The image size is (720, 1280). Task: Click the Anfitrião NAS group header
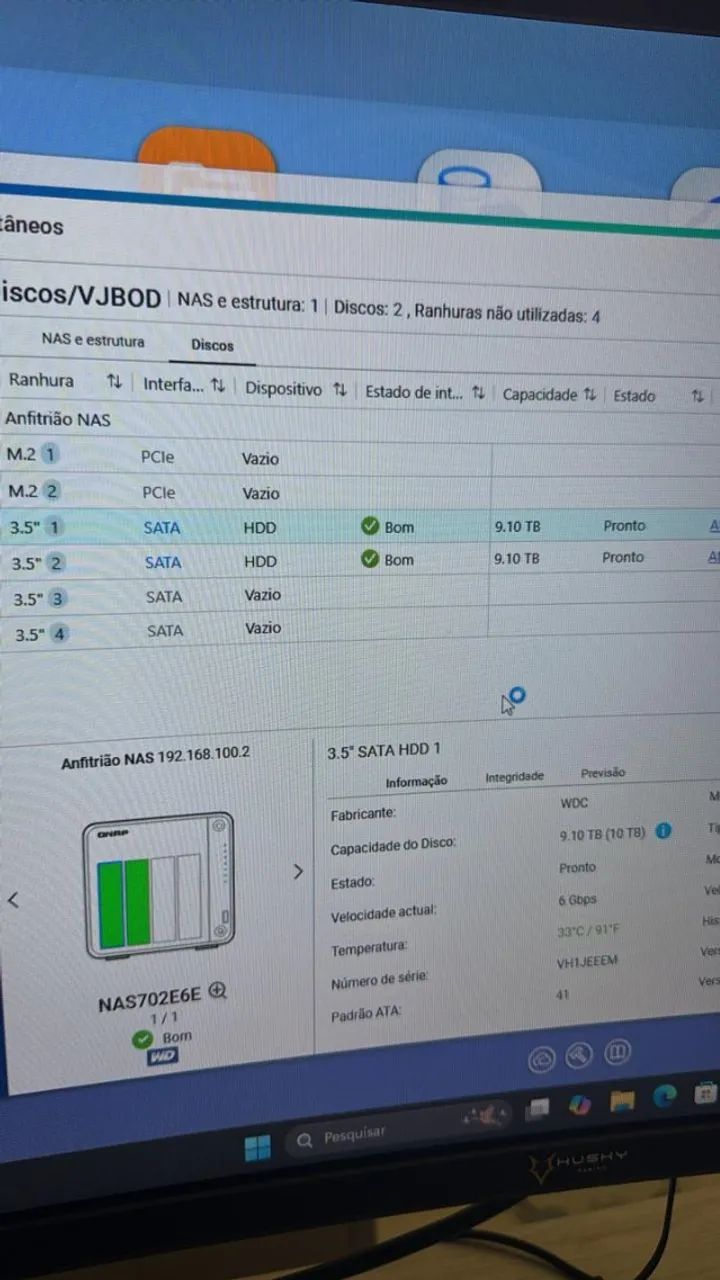pos(57,419)
